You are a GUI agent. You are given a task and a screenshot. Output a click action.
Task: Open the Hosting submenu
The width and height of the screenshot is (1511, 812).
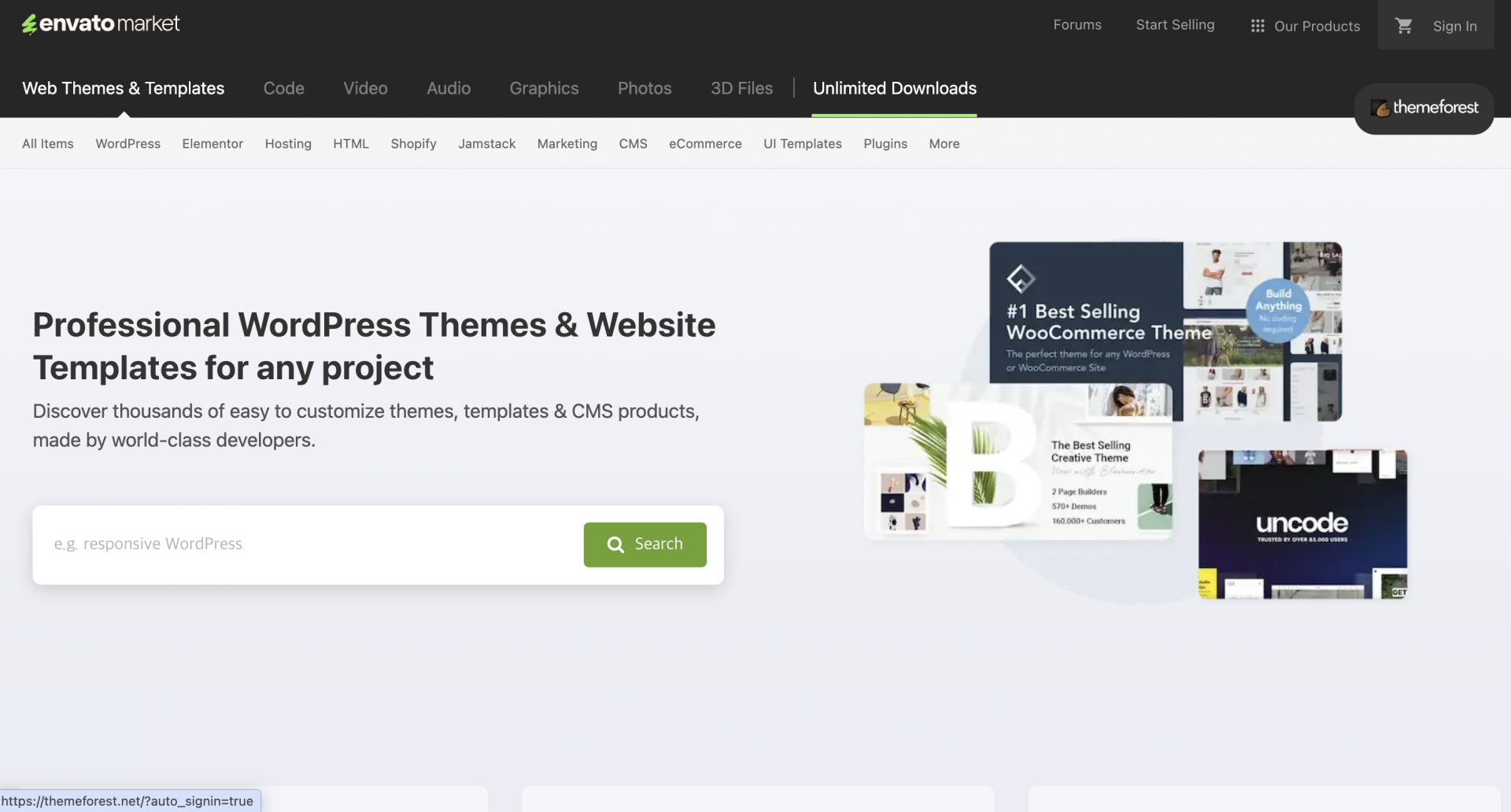point(288,143)
